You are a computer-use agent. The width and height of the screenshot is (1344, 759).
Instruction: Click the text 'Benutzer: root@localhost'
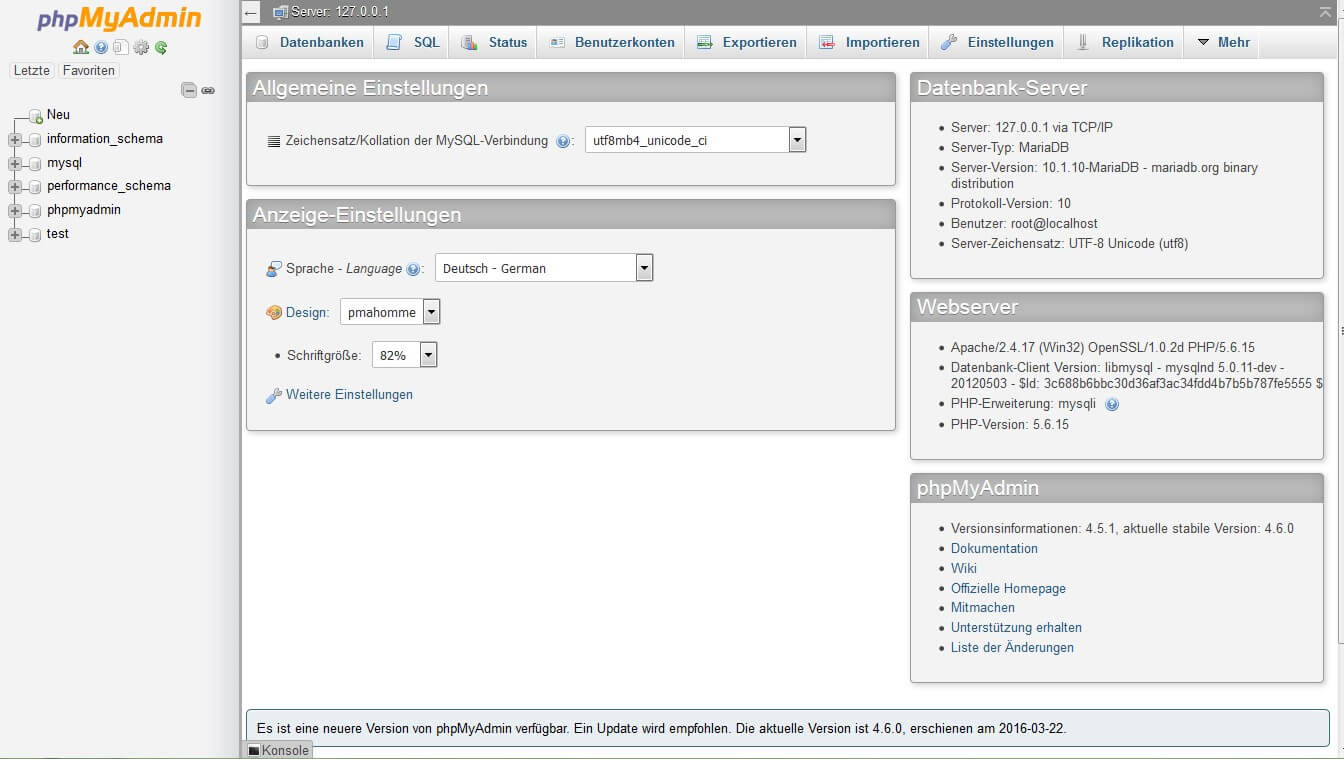[1024, 224]
